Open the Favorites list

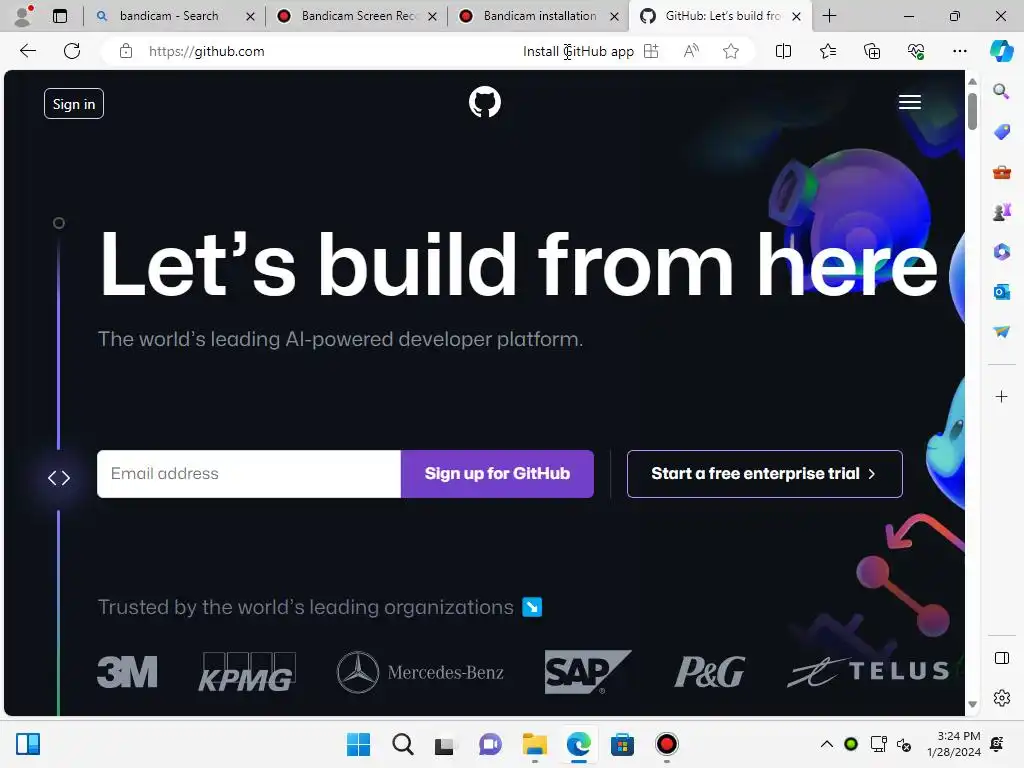pyautogui.click(x=827, y=51)
